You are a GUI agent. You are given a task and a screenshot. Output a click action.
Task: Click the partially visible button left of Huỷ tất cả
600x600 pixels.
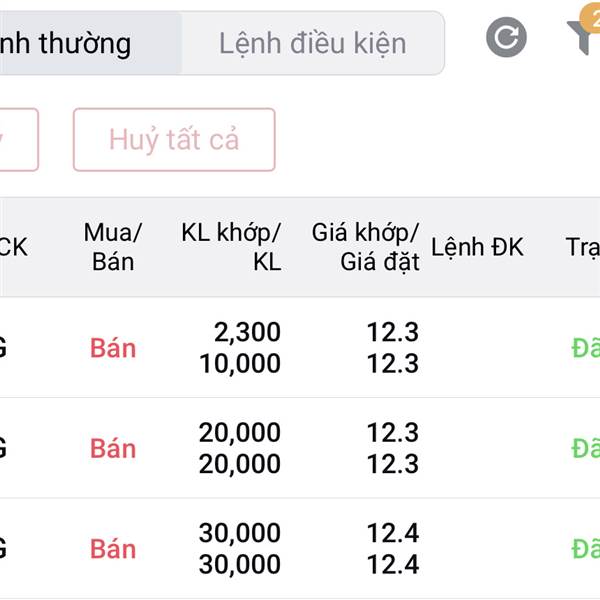[19, 140]
